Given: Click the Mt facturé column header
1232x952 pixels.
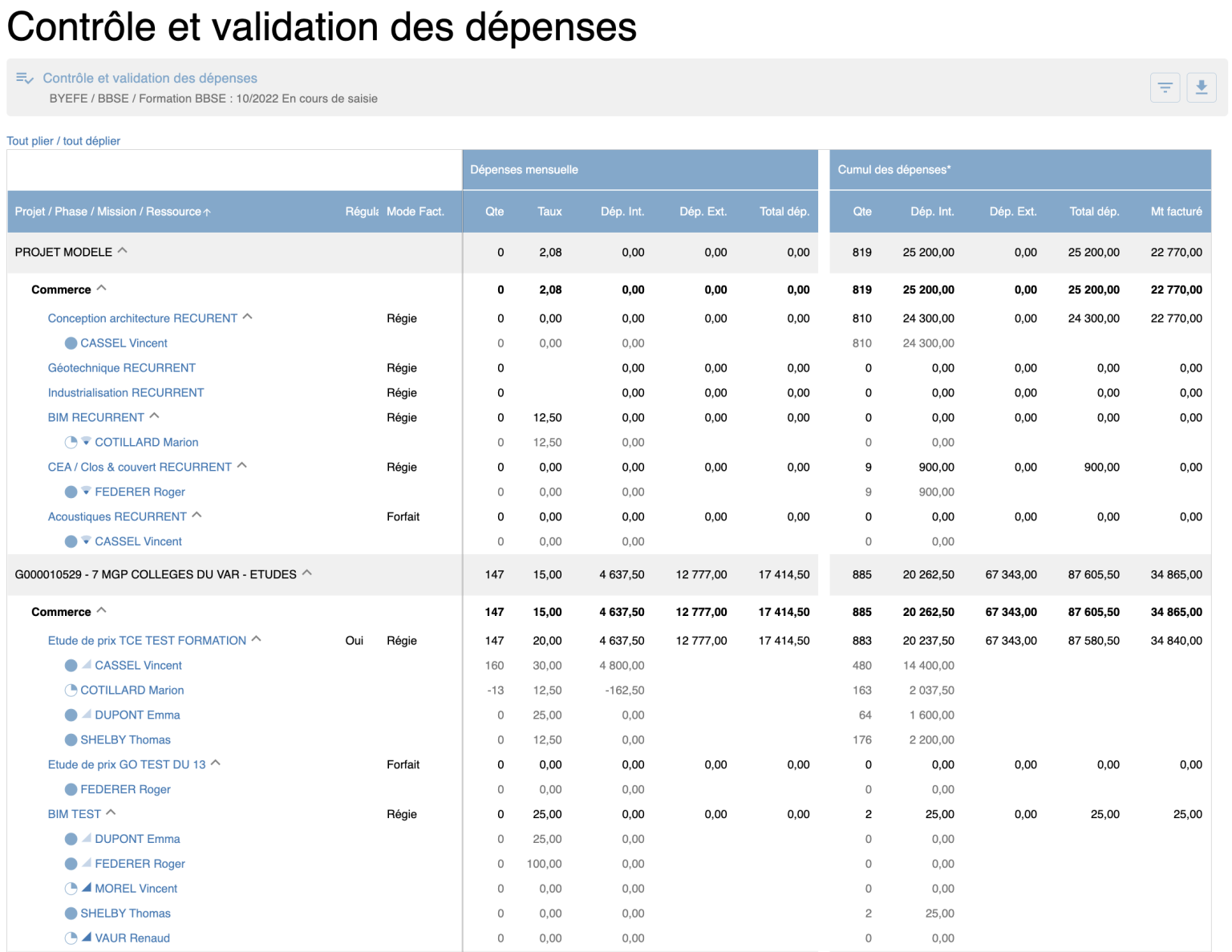Looking at the screenshot, I should click(x=1176, y=212).
